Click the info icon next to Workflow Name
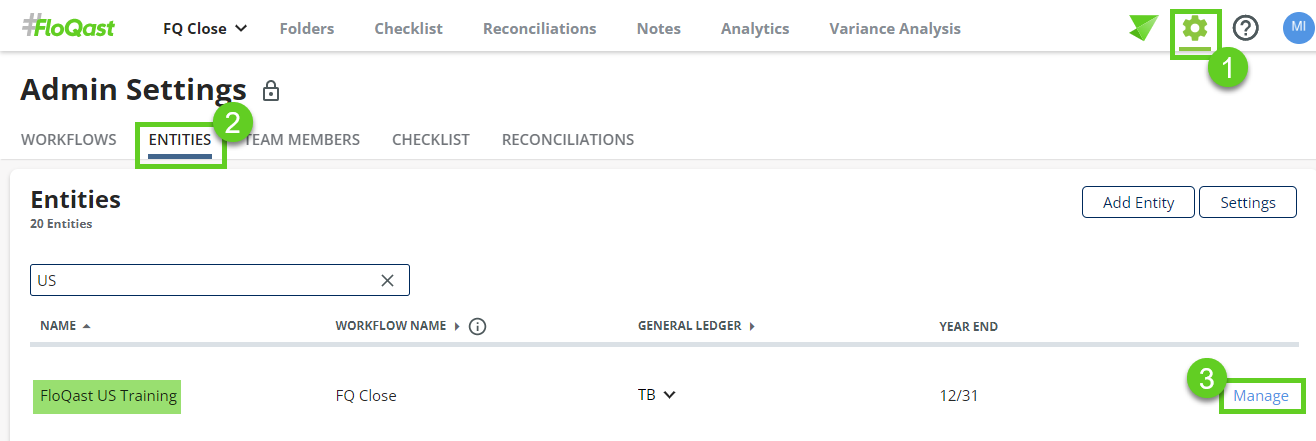The height and width of the screenshot is (441, 1316). pos(477,326)
